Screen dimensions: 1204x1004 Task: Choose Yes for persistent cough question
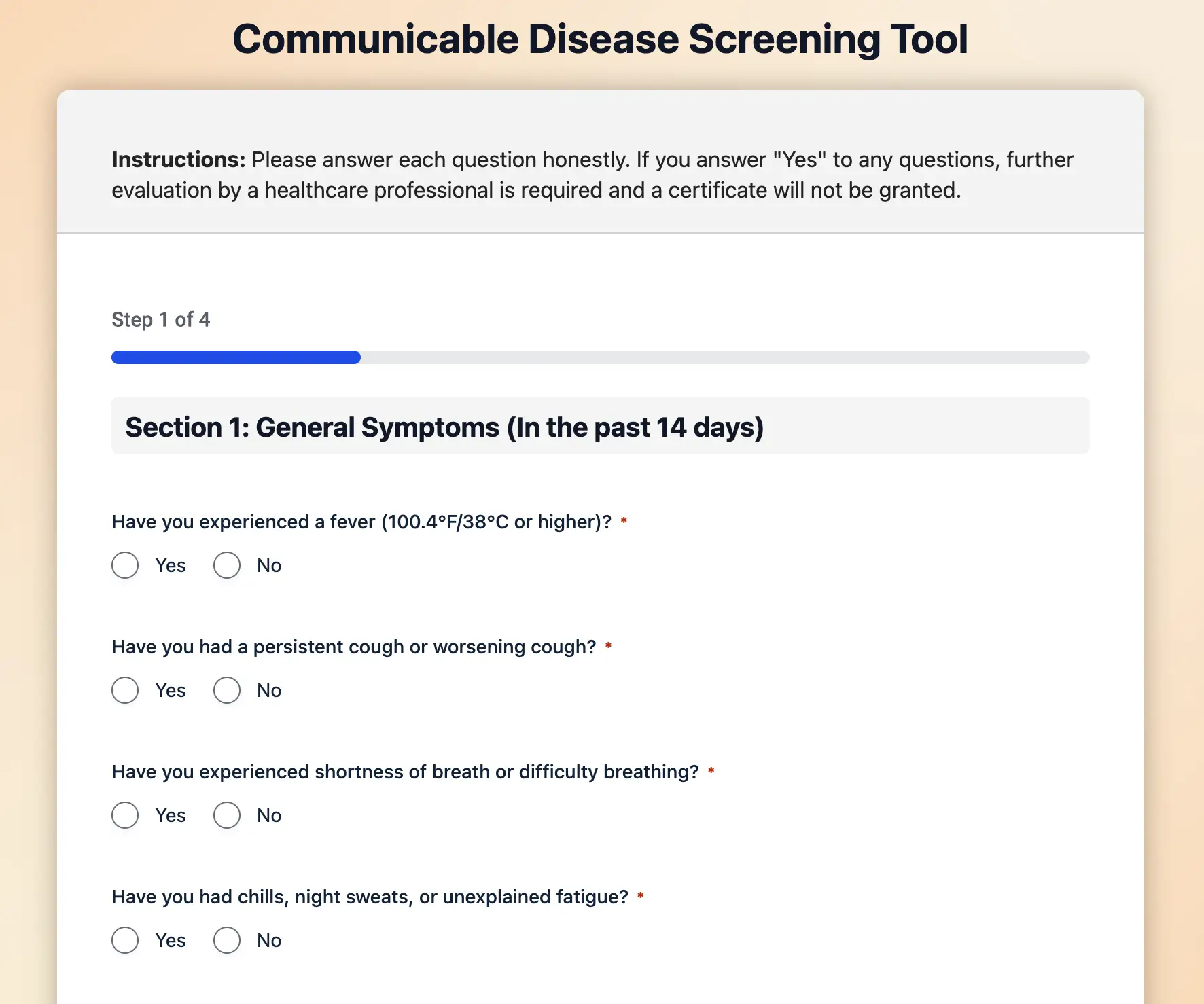125,690
